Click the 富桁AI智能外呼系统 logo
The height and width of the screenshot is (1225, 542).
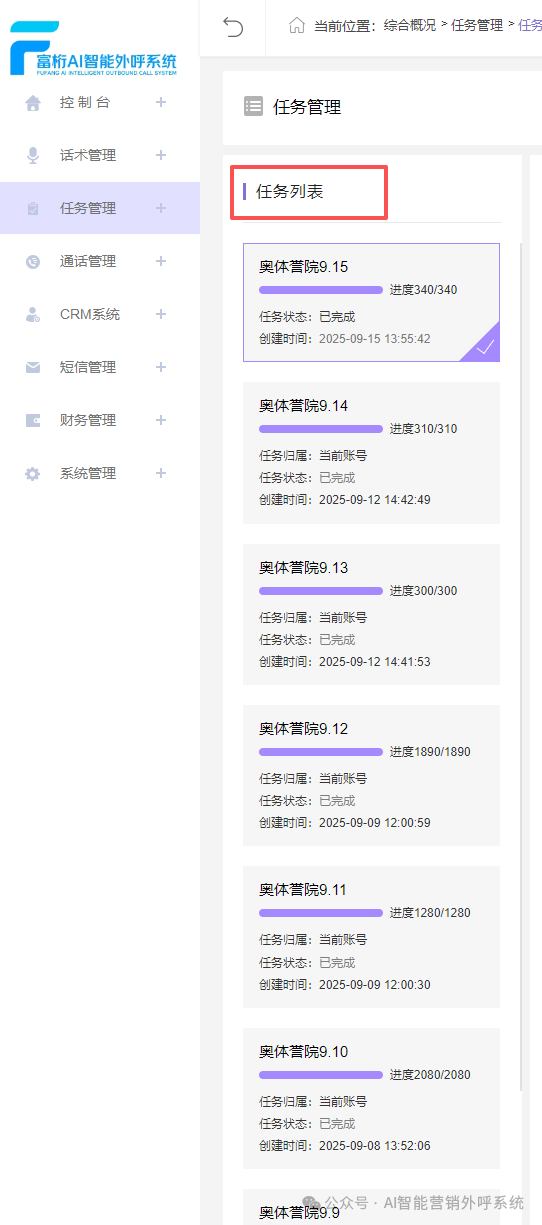[93, 49]
